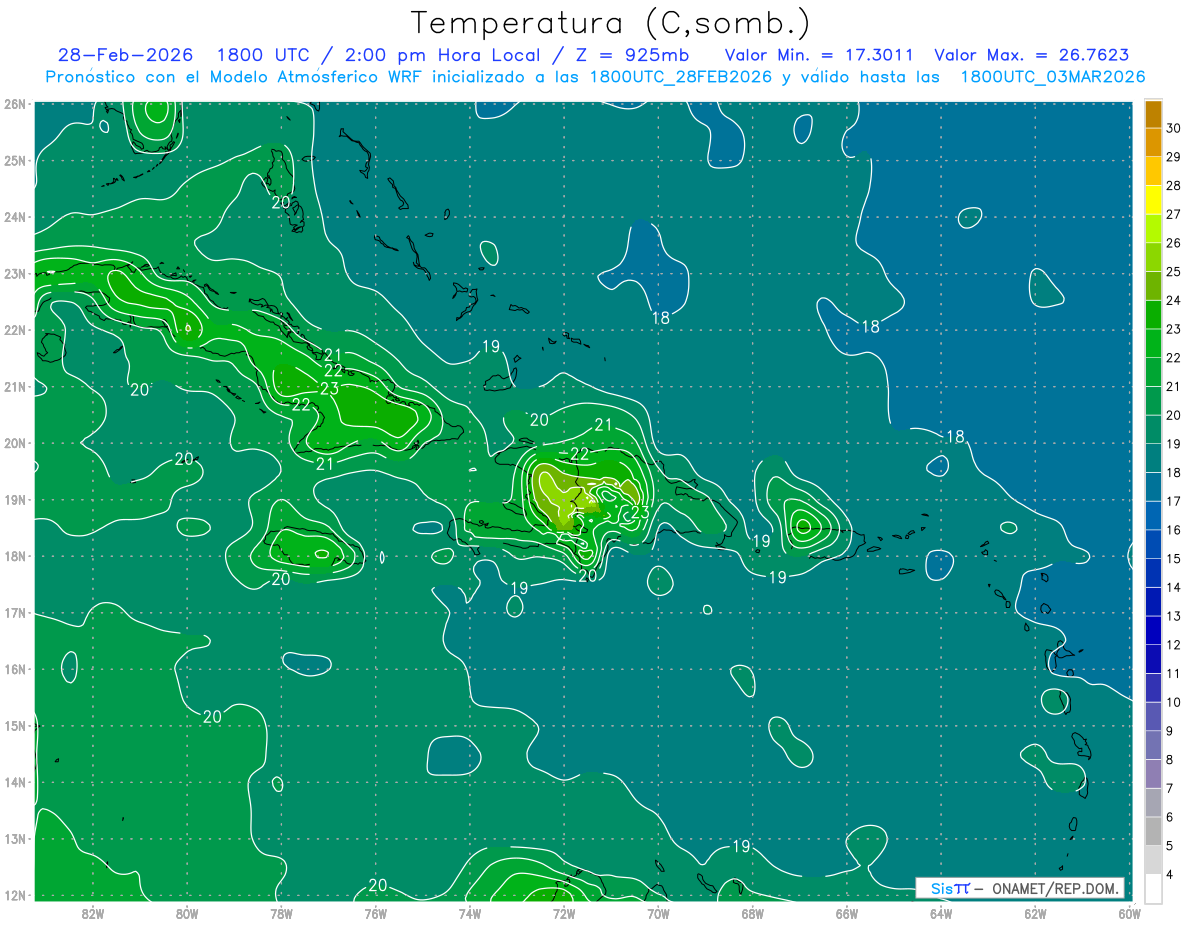Click the '78W' longitude label
The image size is (1200, 927).
click(x=281, y=913)
